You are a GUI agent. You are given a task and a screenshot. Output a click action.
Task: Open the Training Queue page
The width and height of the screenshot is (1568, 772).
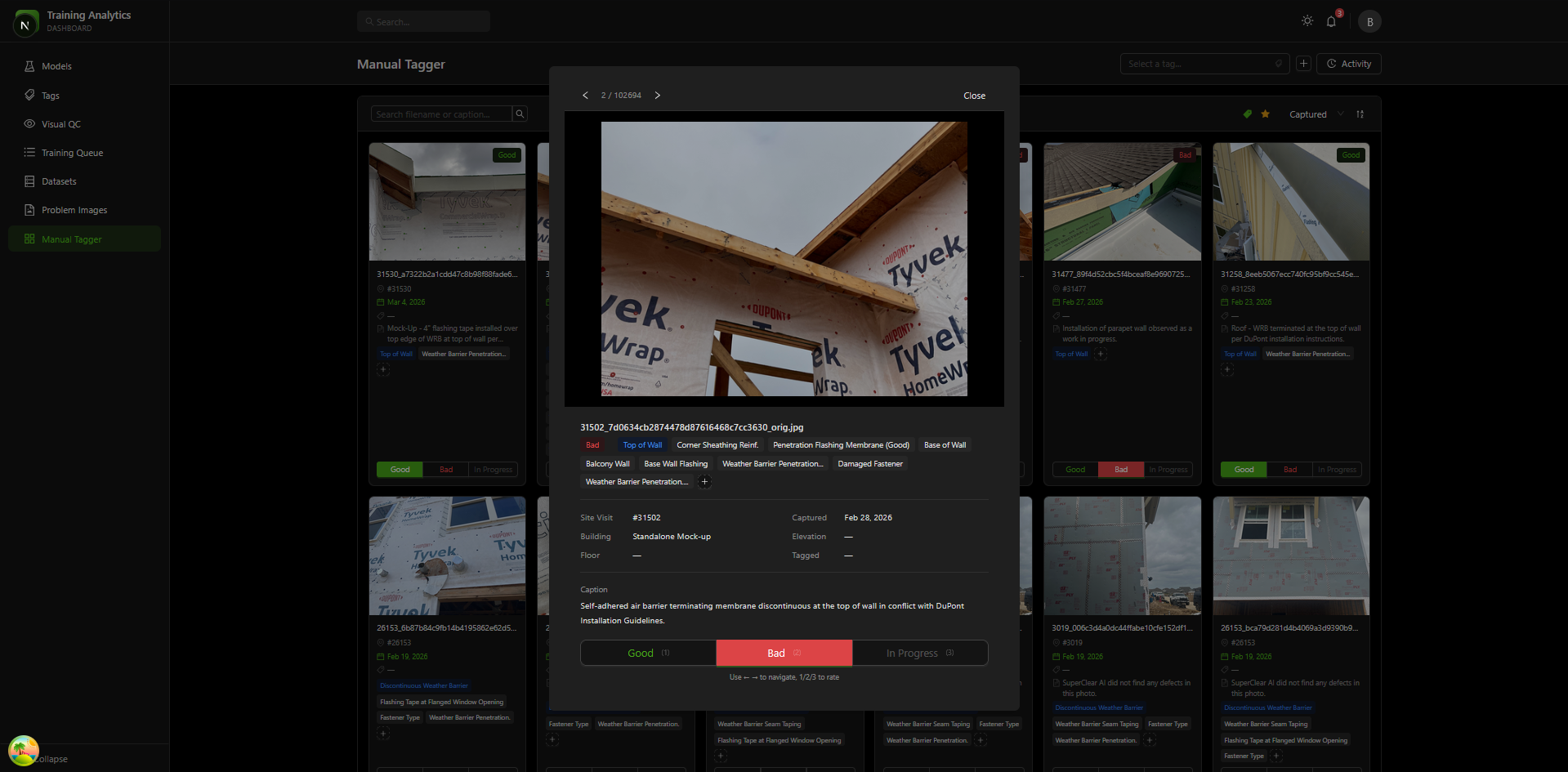coord(84,153)
